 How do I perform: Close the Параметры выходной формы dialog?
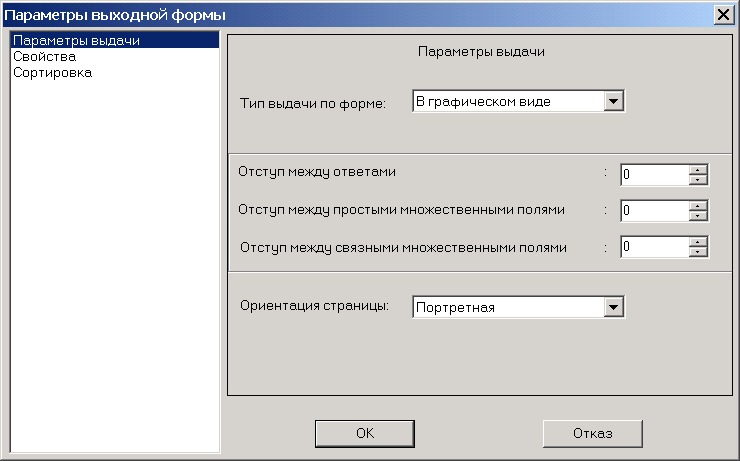pyautogui.click(x=723, y=15)
